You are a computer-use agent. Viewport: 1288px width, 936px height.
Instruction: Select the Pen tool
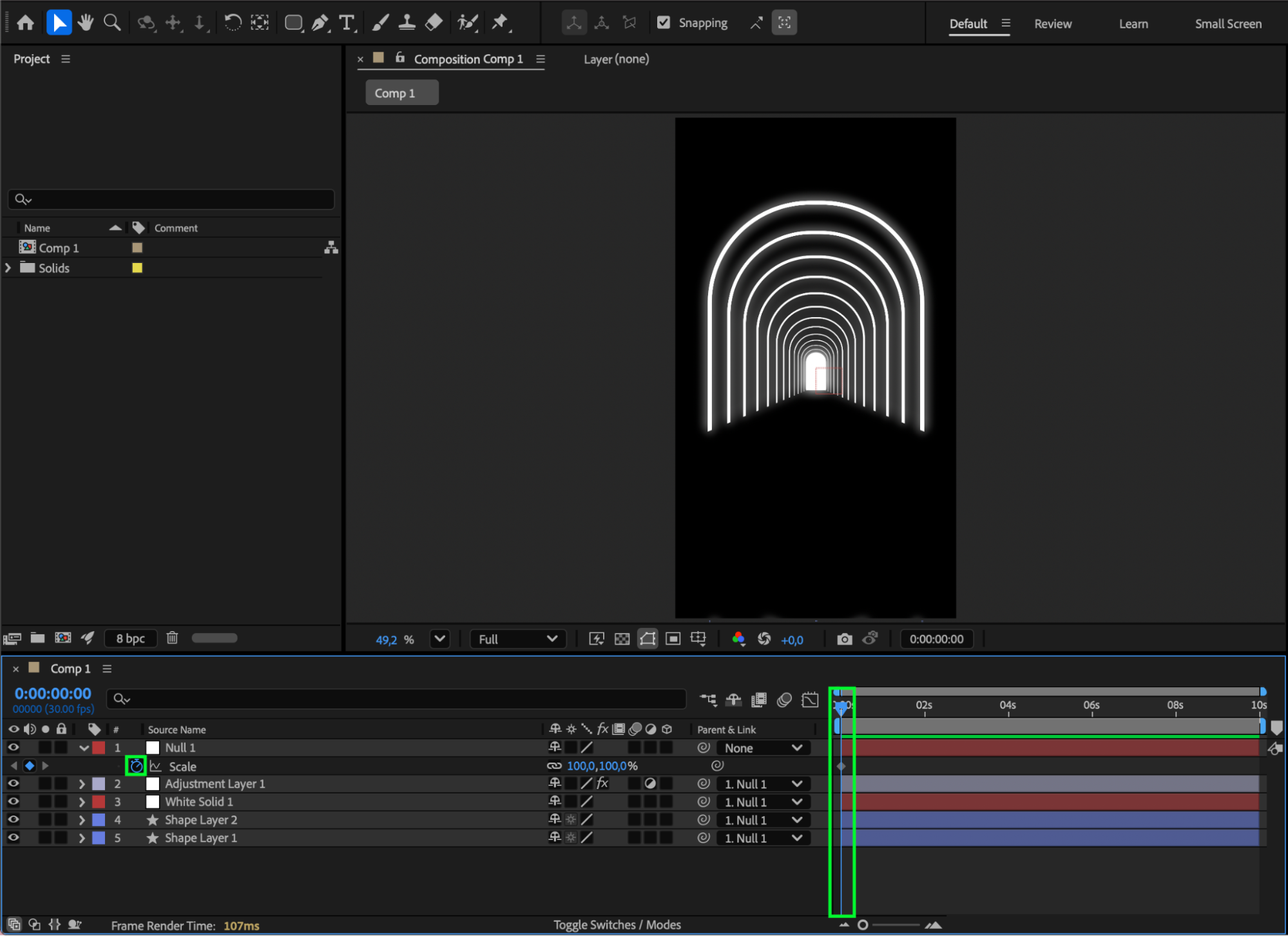(320, 23)
